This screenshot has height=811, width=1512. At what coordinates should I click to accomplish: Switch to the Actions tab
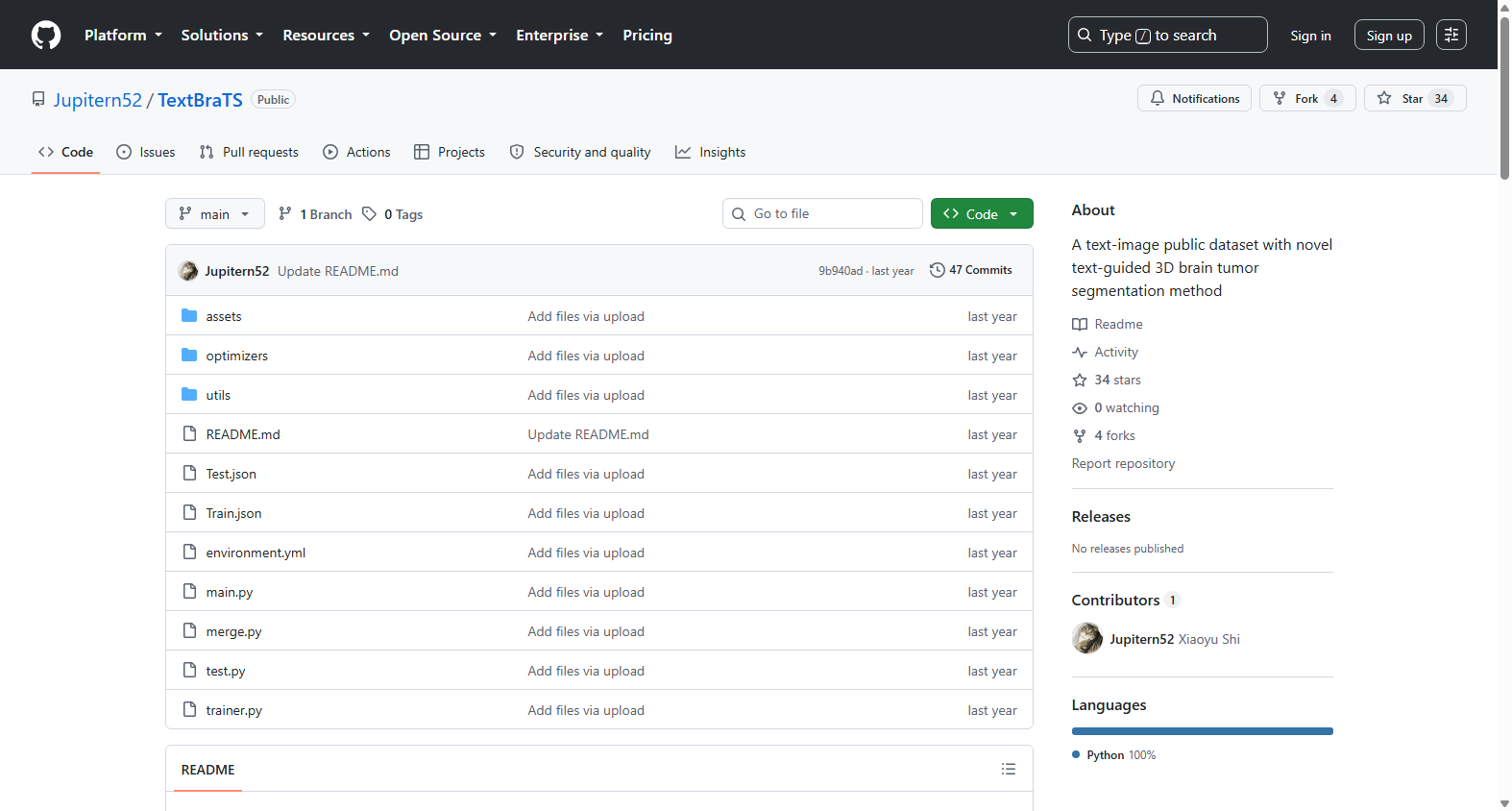(356, 153)
